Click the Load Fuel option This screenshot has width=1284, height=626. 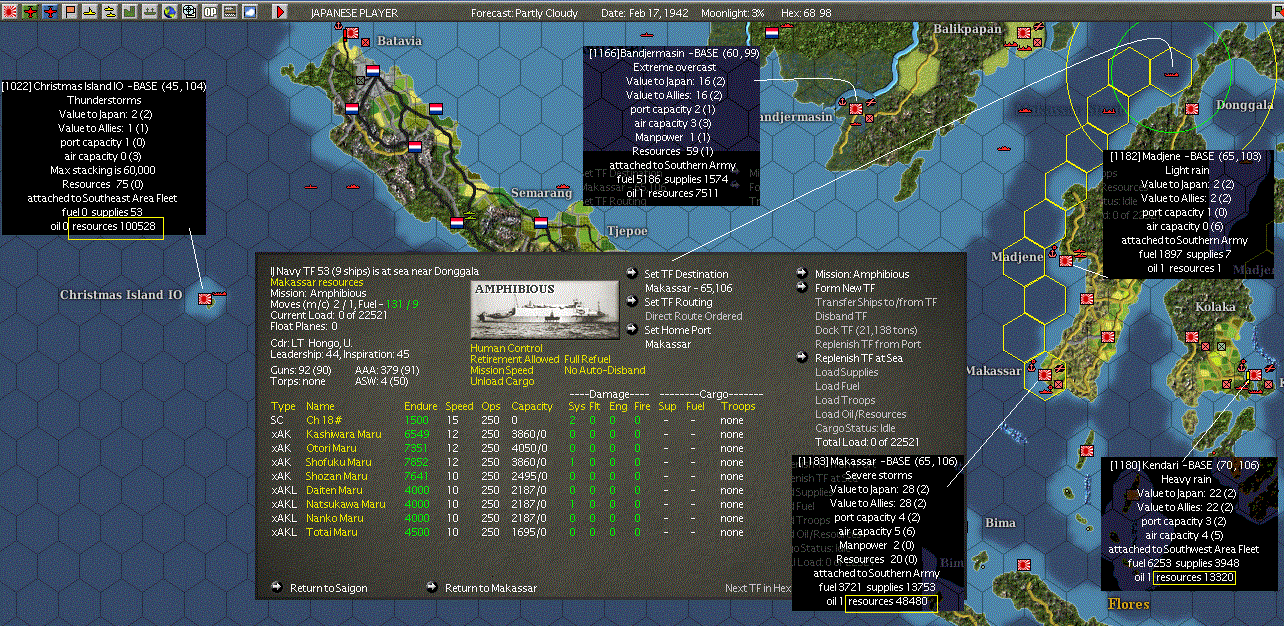[x=836, y=386]
